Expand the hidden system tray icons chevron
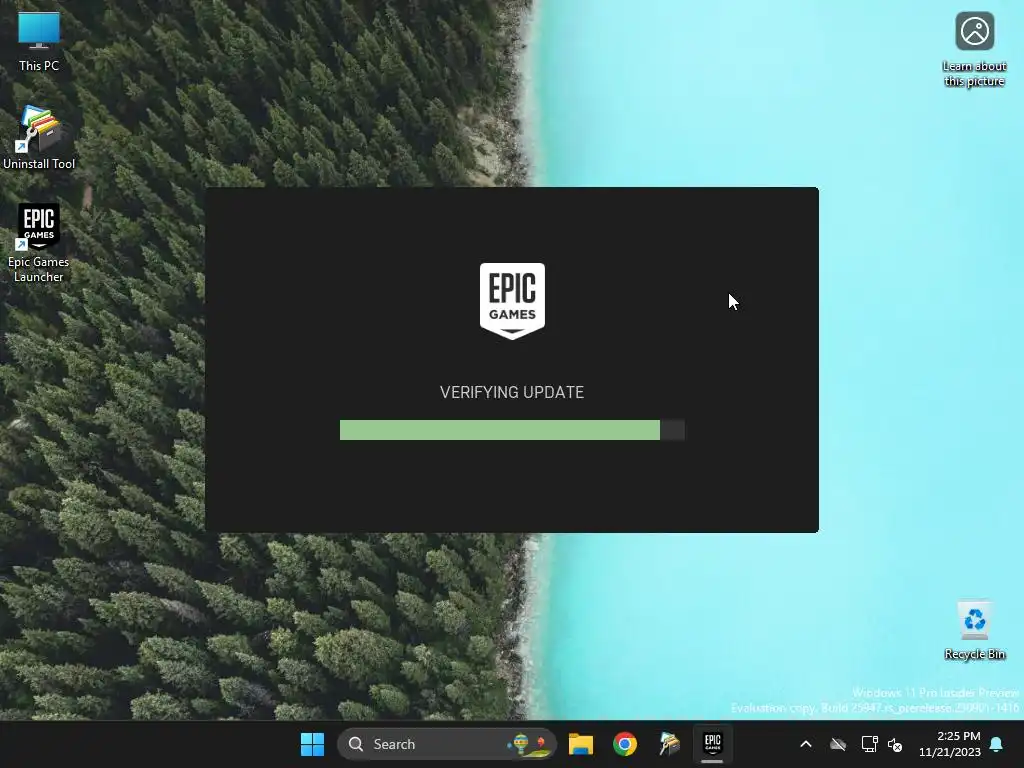 (x=806, y=744)
